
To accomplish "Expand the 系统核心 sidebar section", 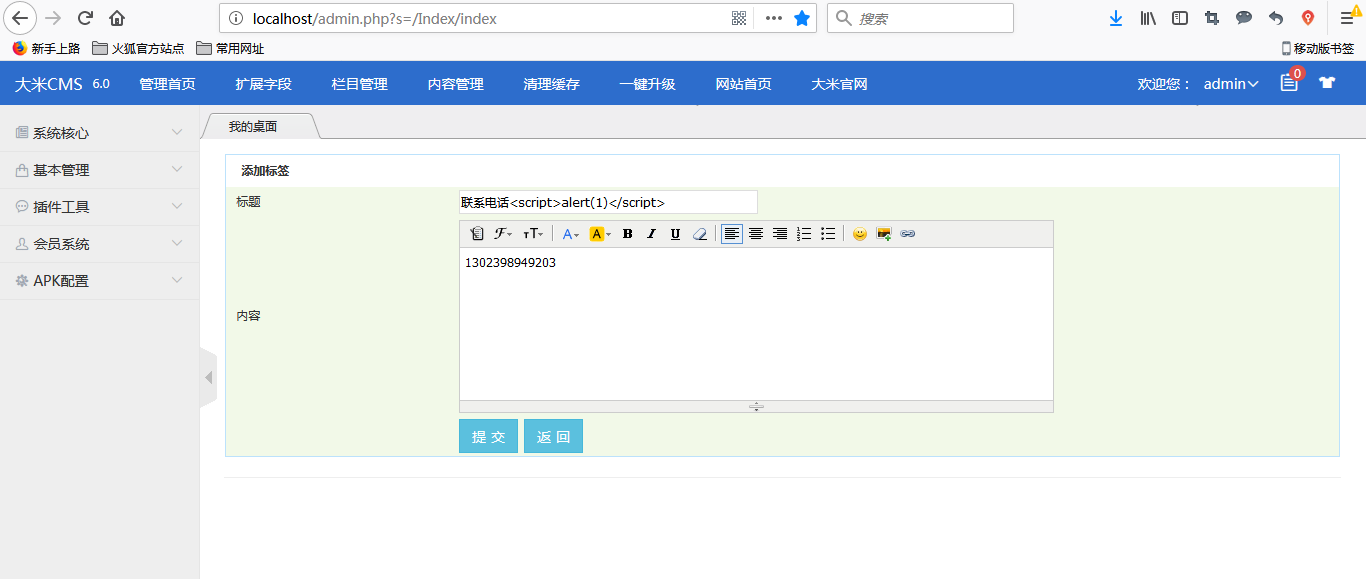I will point(99,133).
